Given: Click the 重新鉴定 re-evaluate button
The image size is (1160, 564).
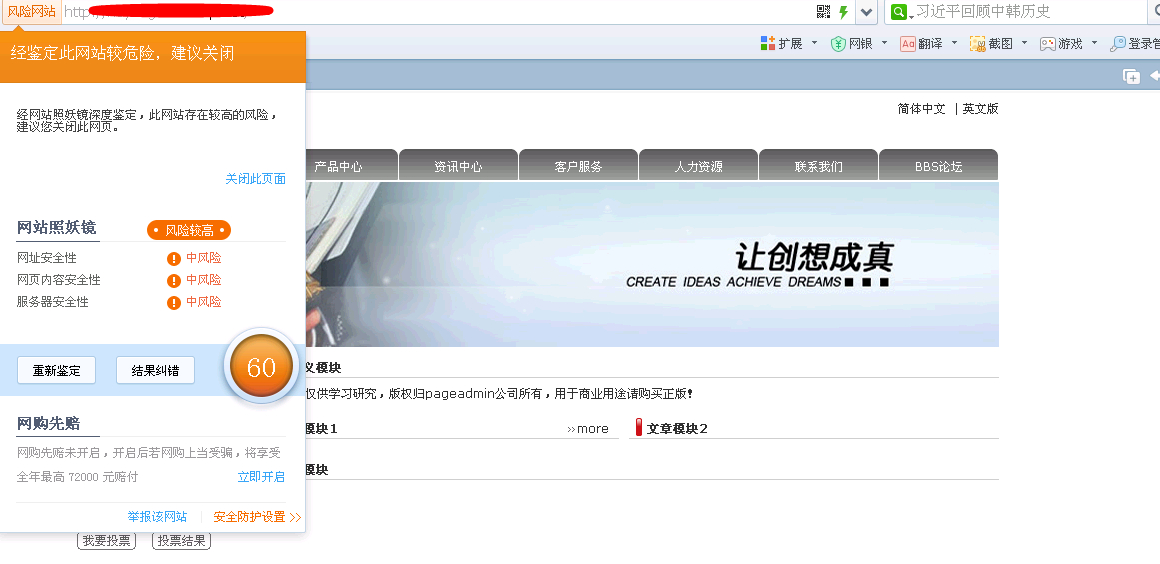Looking at the screenshot, I should click(x=56, y=371).
